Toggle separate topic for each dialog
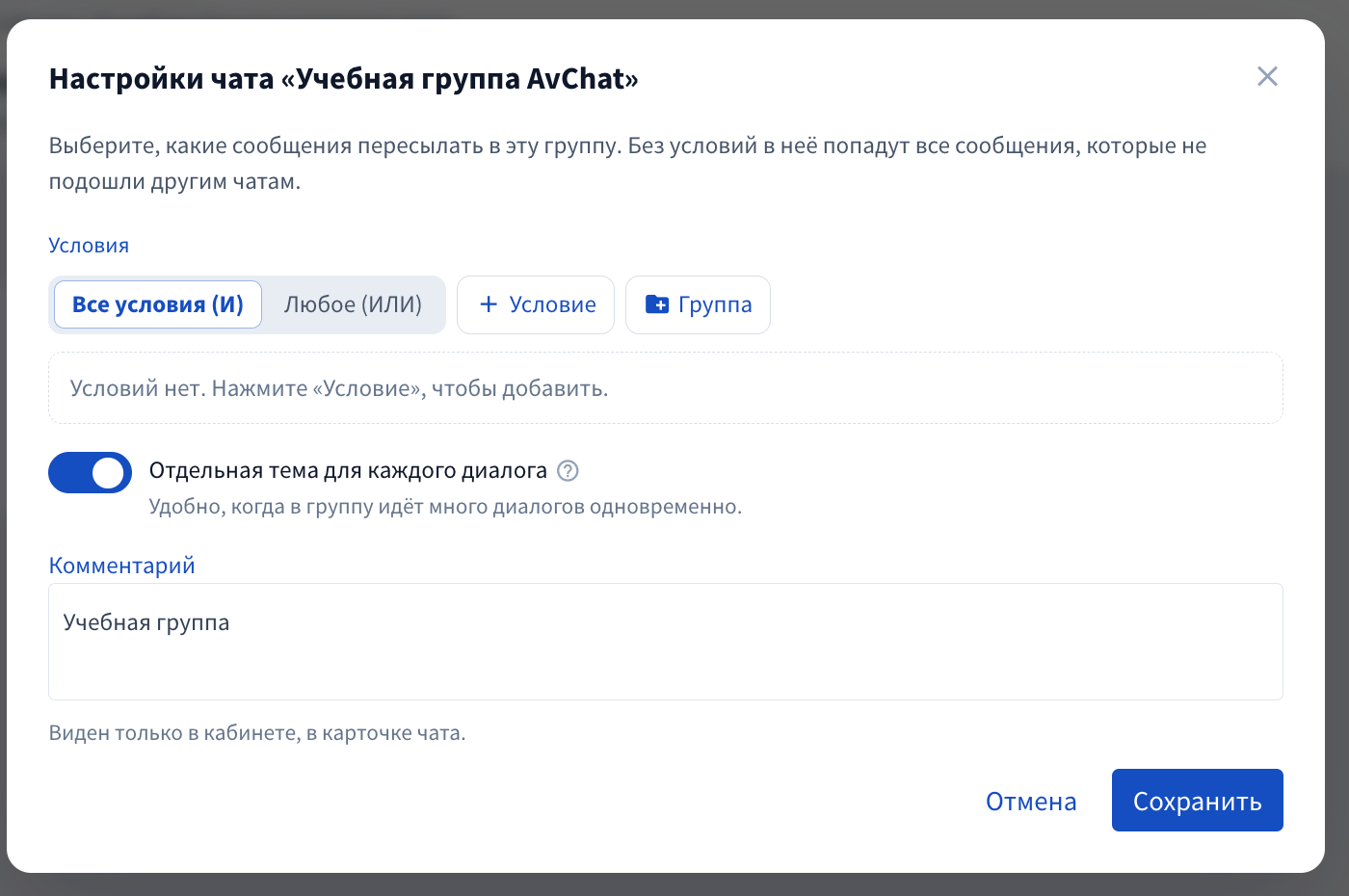The width and height of the screenshot is (1349, 896). click(90, 472)
